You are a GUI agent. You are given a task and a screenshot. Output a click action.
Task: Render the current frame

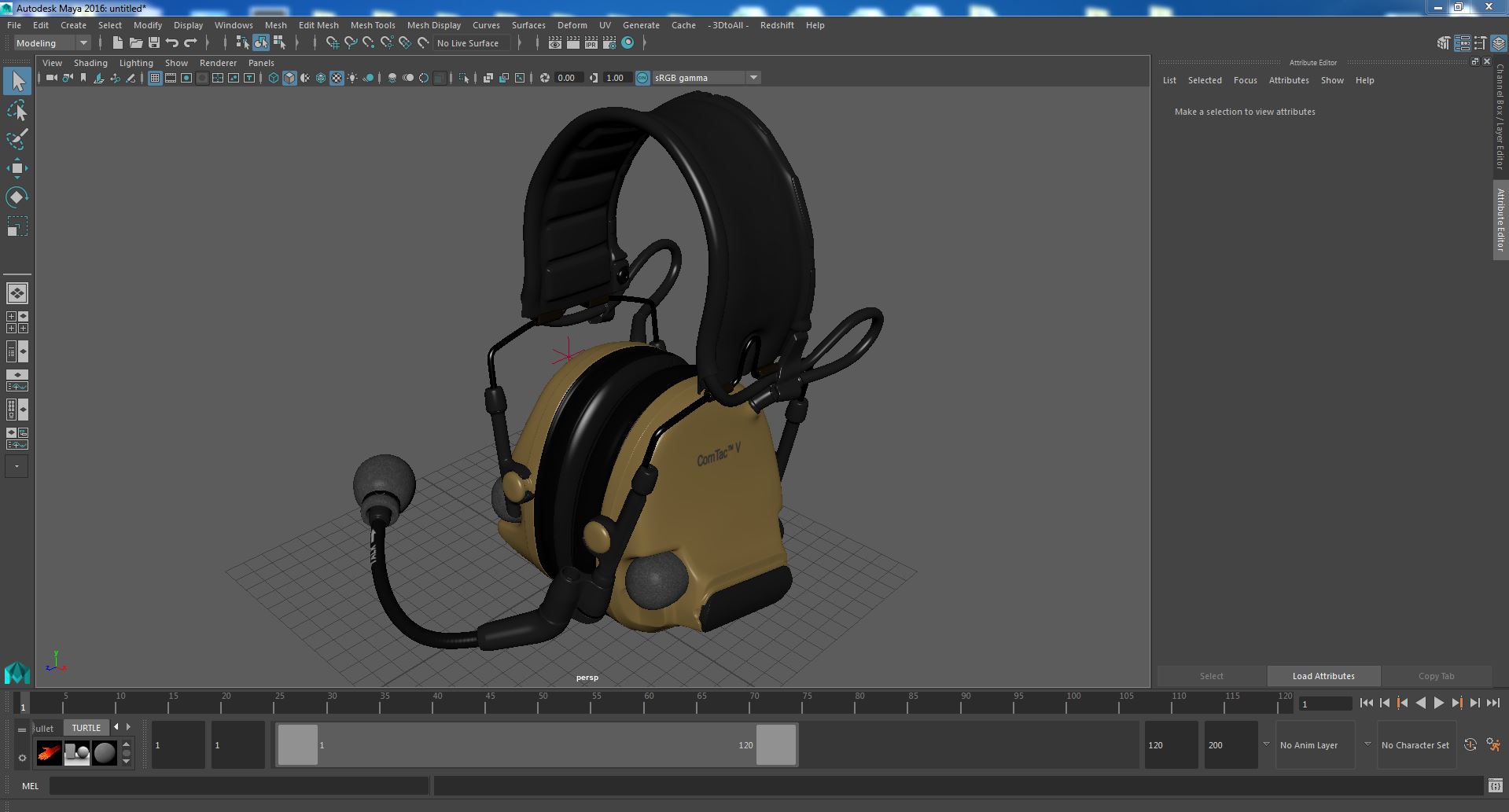click(x=573, y=43)
